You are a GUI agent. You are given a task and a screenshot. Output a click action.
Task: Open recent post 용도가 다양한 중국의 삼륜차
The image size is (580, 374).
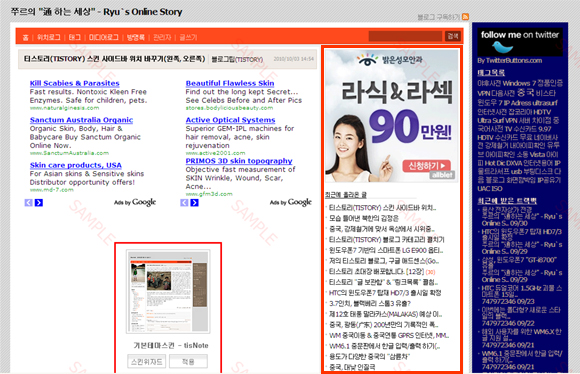point(369,357)
